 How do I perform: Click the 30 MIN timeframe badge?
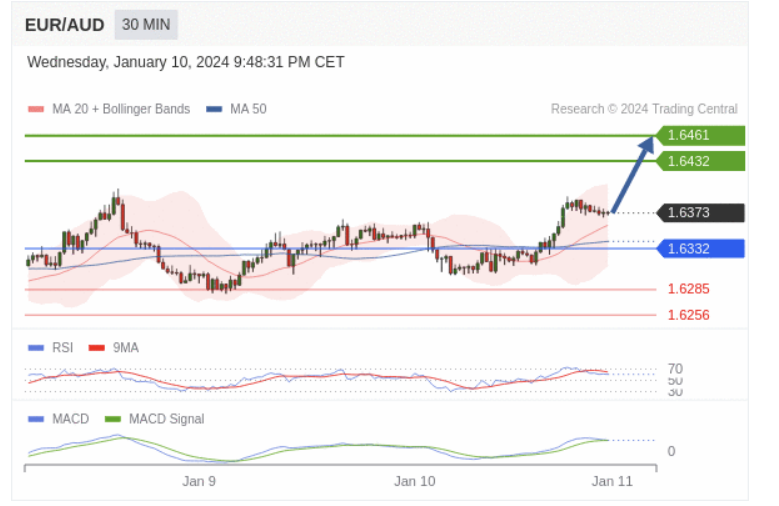coord(146,24)
